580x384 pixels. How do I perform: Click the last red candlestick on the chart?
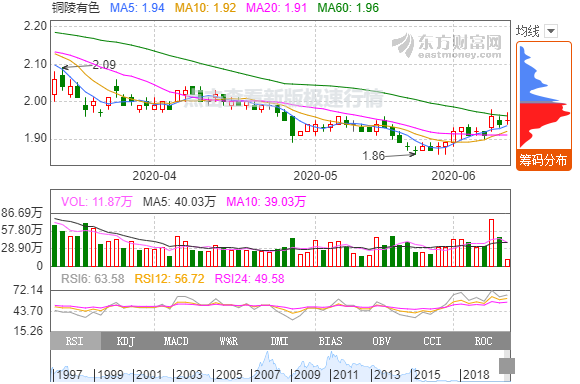[508, 120]
